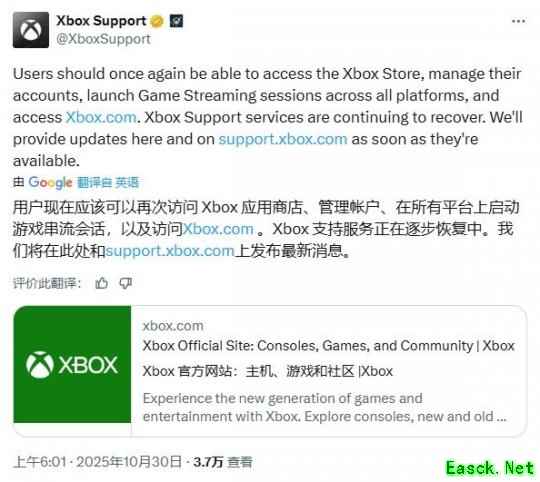Click the thumbs-down translation rating icon
540x482 pixels.
(x=126, y=283)
